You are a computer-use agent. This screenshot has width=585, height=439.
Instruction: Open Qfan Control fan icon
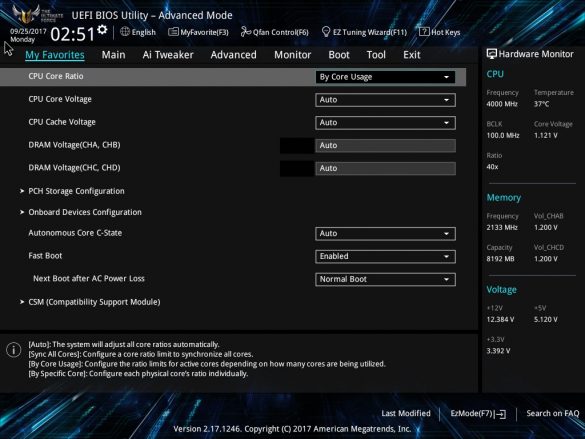(245, 32)
